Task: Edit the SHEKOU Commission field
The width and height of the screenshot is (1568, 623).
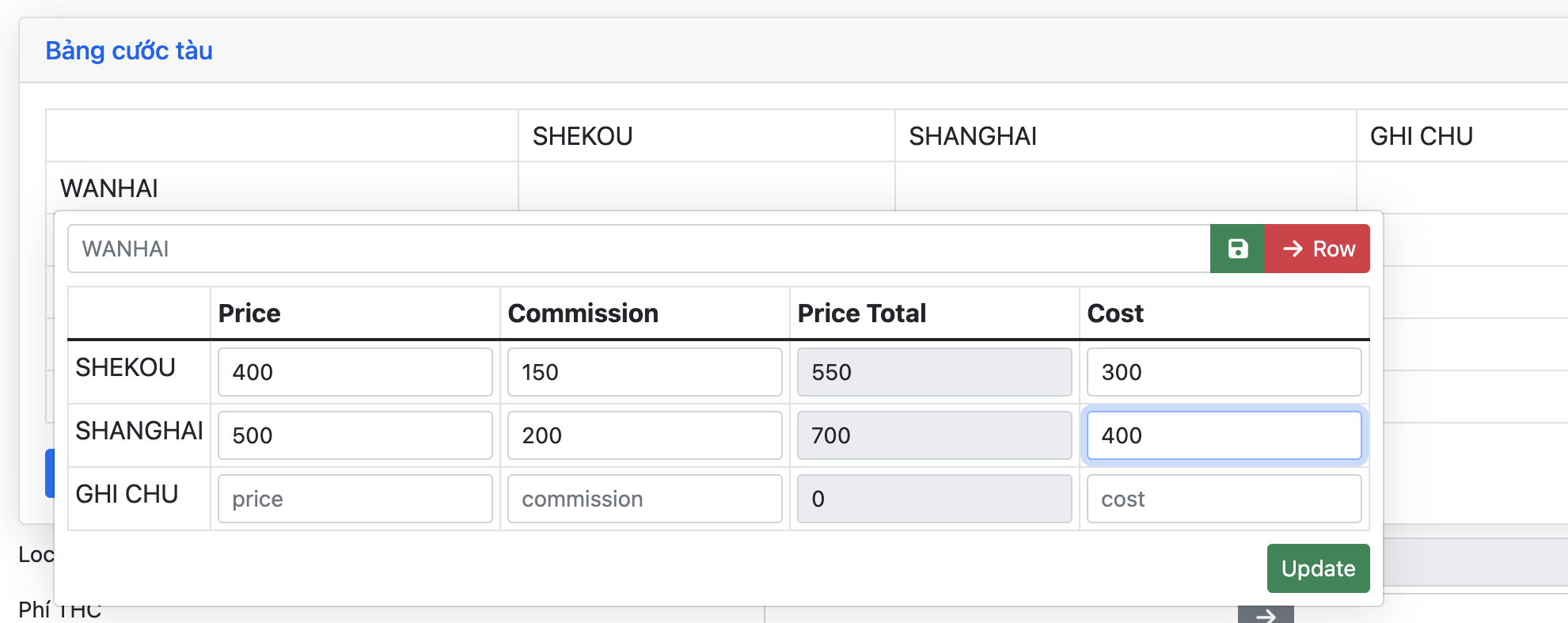Action: coord(644,372)
